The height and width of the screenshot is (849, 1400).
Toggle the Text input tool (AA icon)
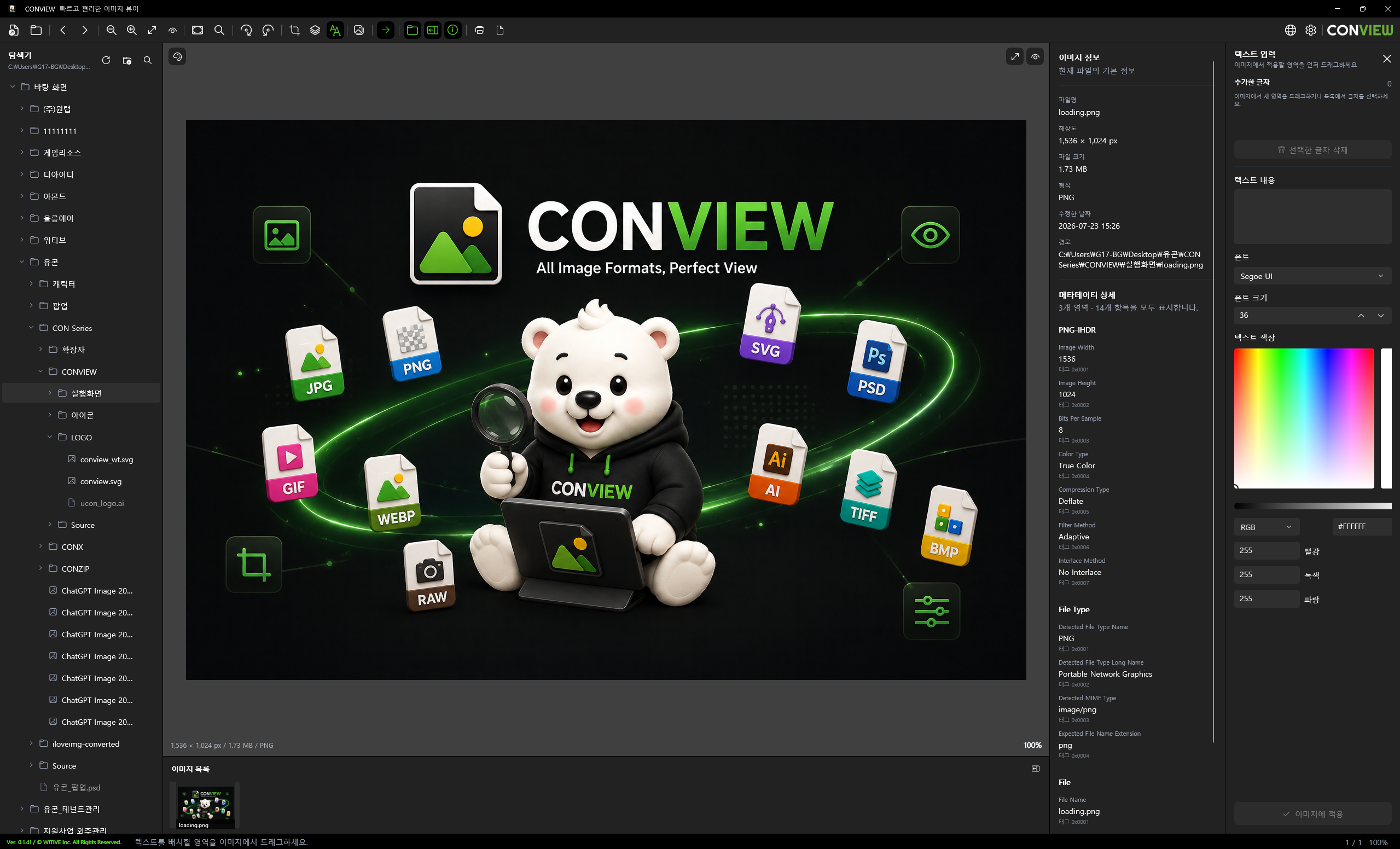pos(335,30)
